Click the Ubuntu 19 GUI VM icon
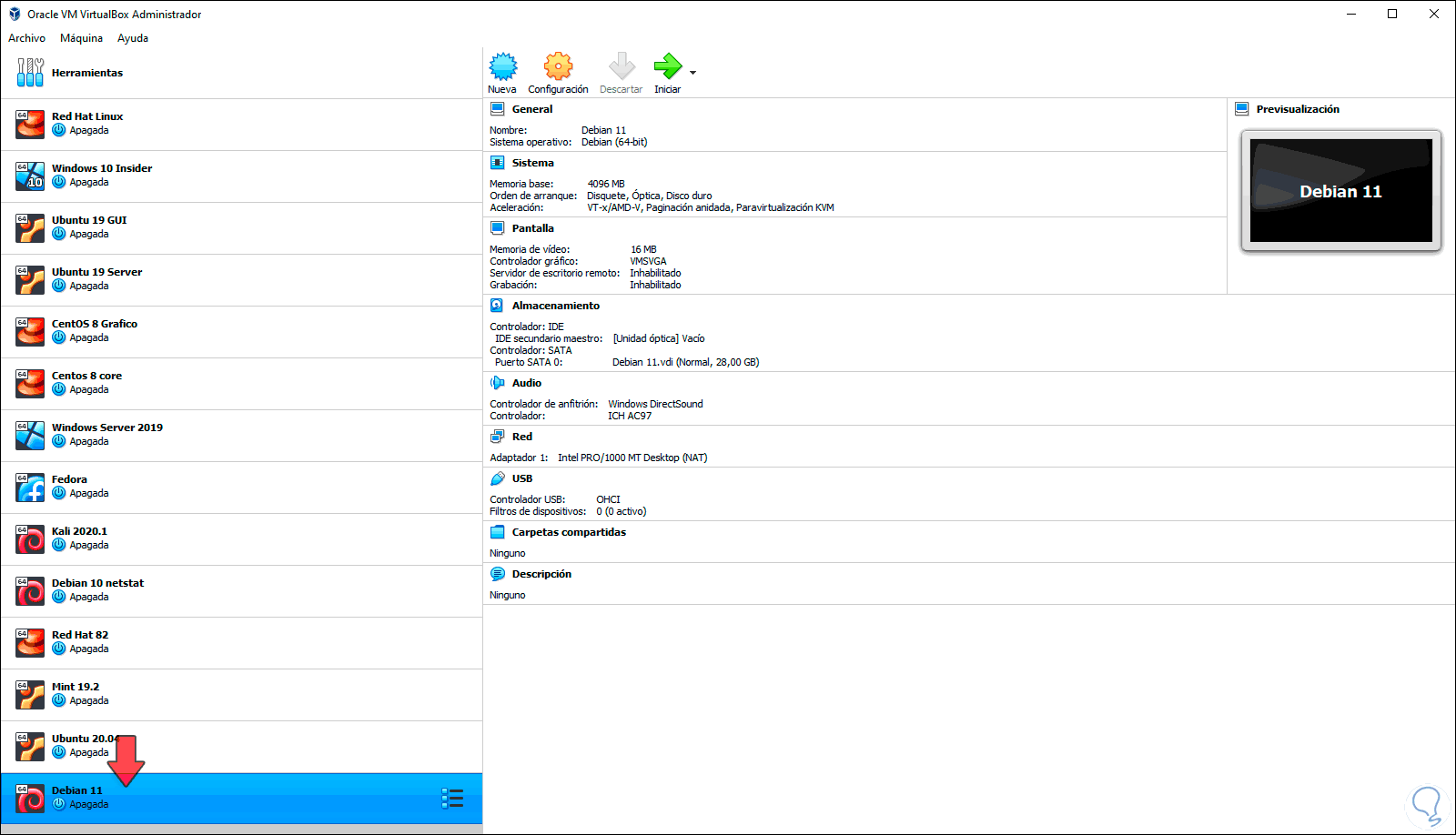1456x835 pixels. point(30,227)
